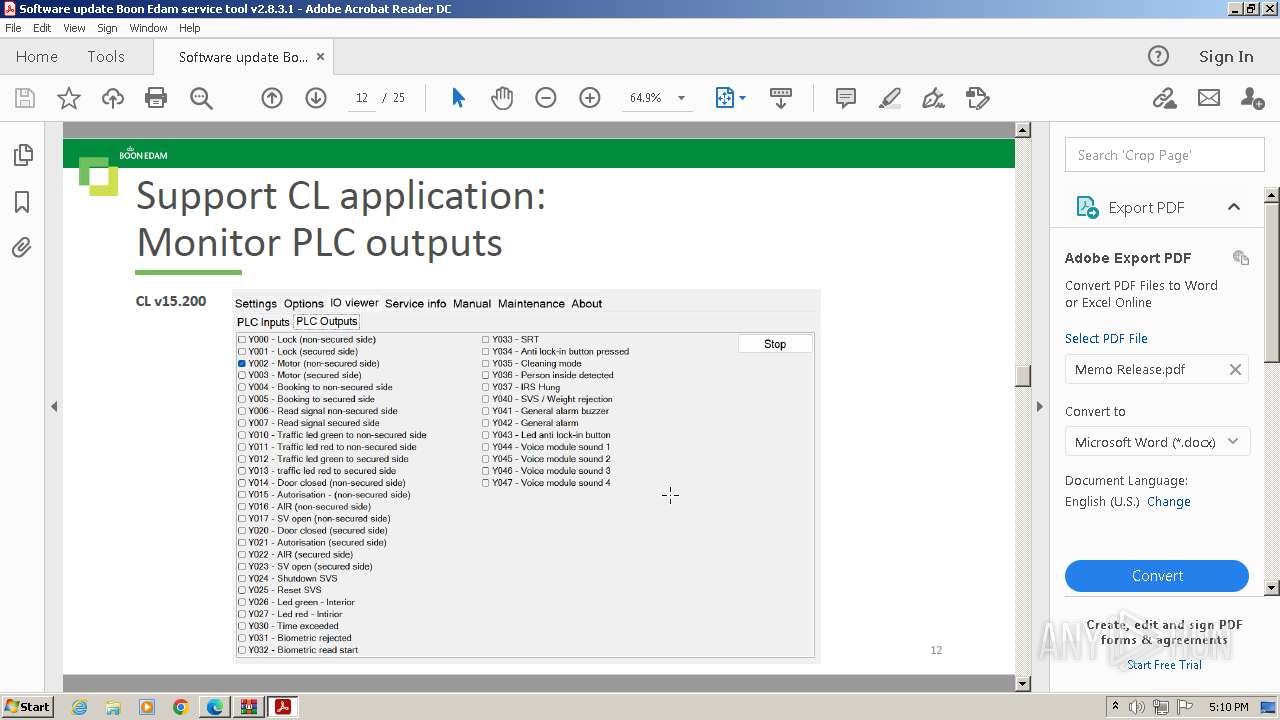The height and width of the screenshot is (720, 1280).
Task: Go to next page arrow
Action: 316,98
